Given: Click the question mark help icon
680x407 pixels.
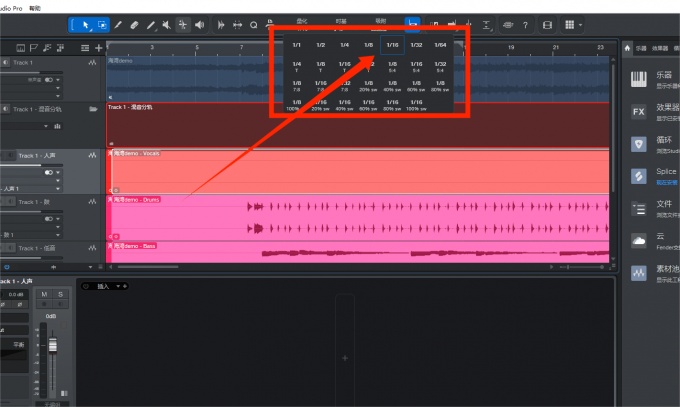Looking at the screenshot, I should tap(525, 25).
